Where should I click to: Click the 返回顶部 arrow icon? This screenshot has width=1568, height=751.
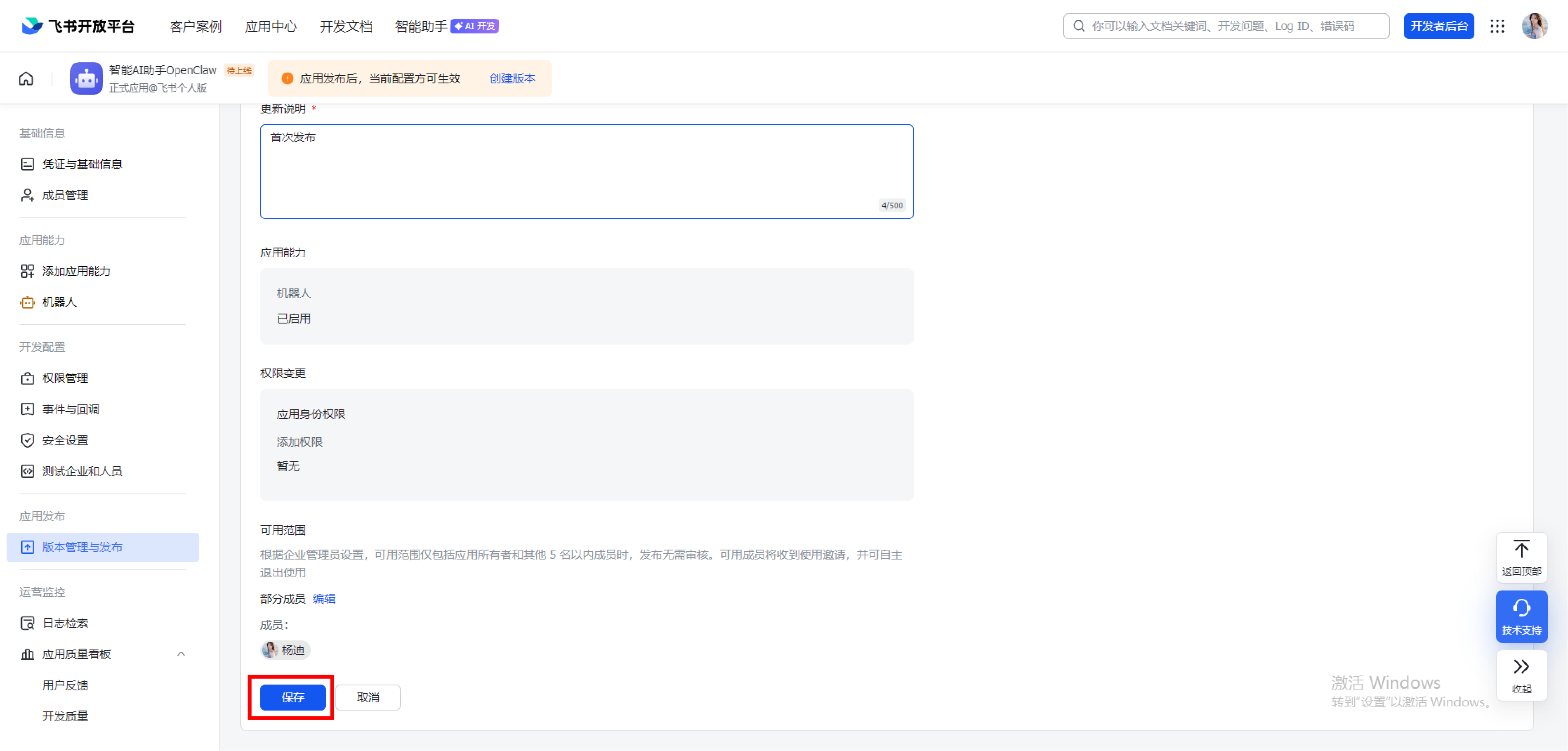(1521, 550)
